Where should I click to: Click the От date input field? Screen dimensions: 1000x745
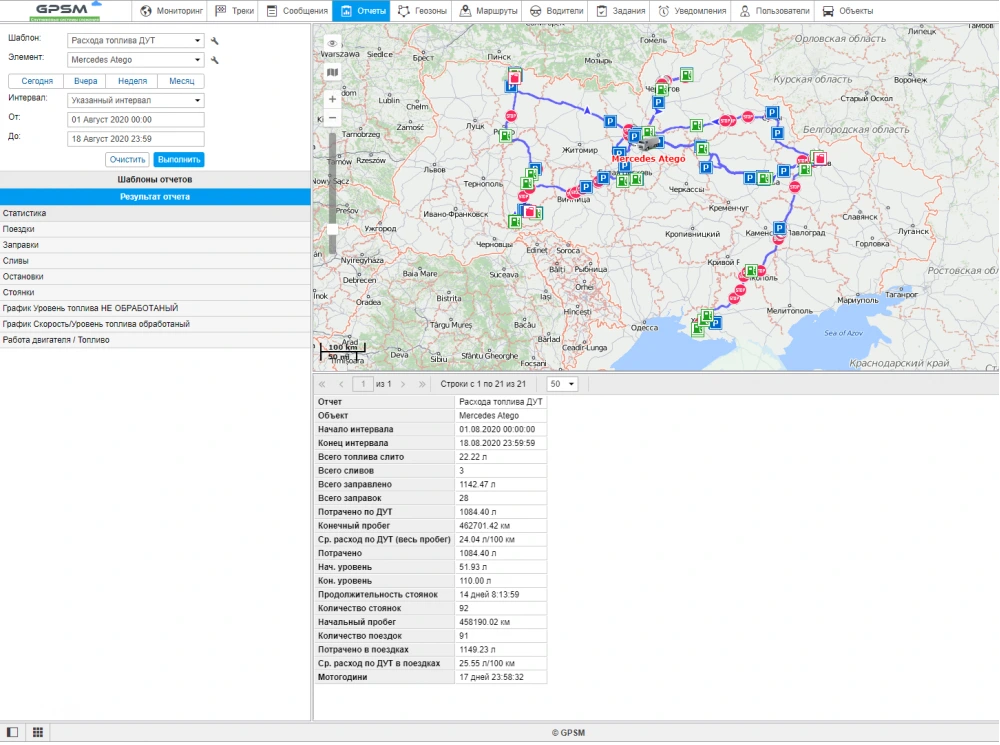click(135, 120)
